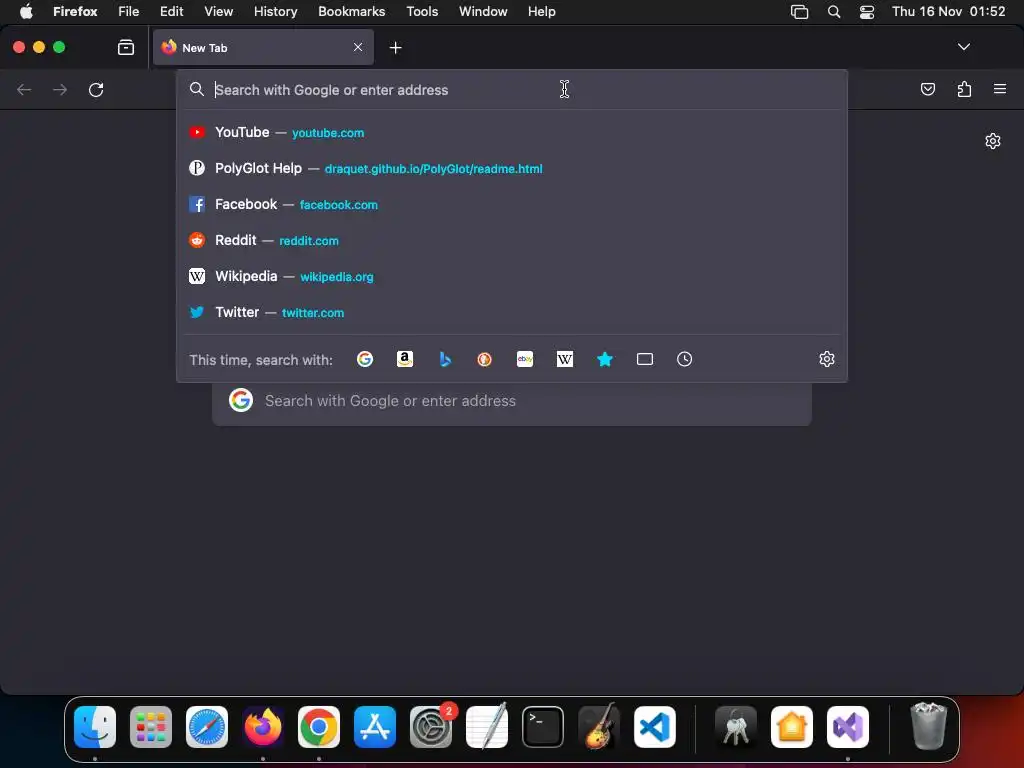The image size is (1024, 768).
Task: Search history via clock icon
Action: tap(684, 359)
